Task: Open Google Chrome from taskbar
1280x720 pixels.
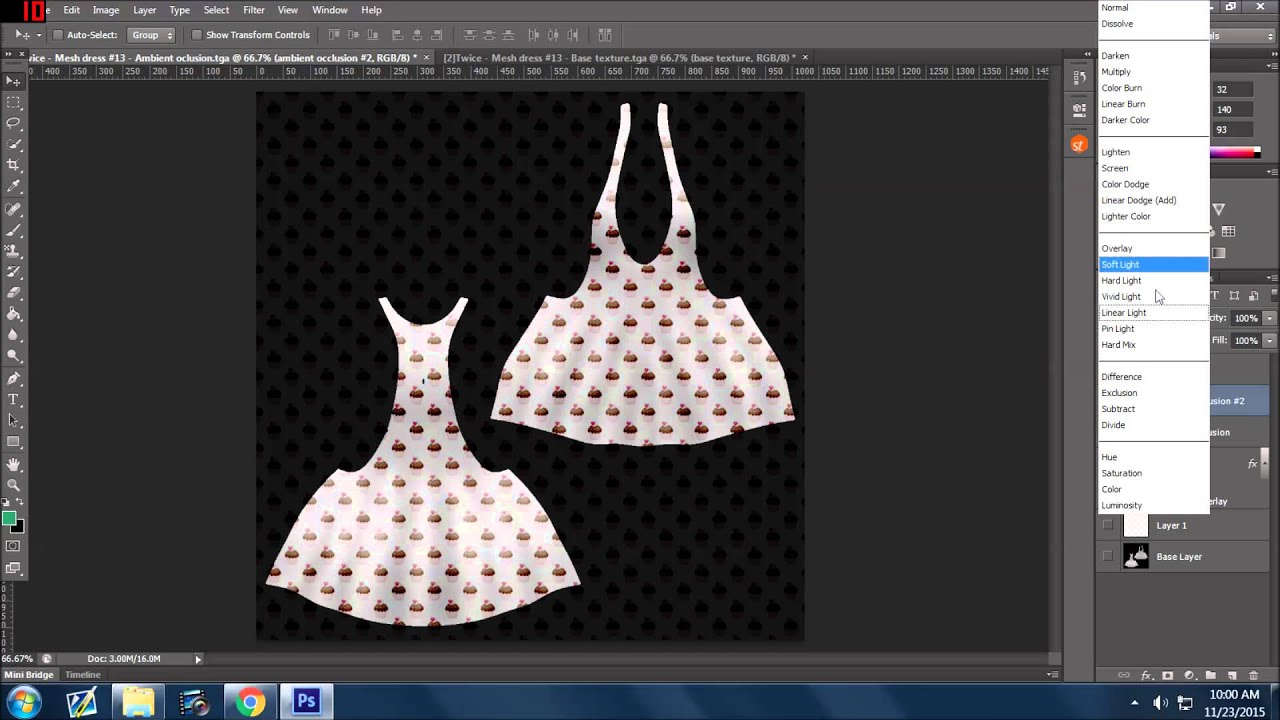Action: coord(250,702)
